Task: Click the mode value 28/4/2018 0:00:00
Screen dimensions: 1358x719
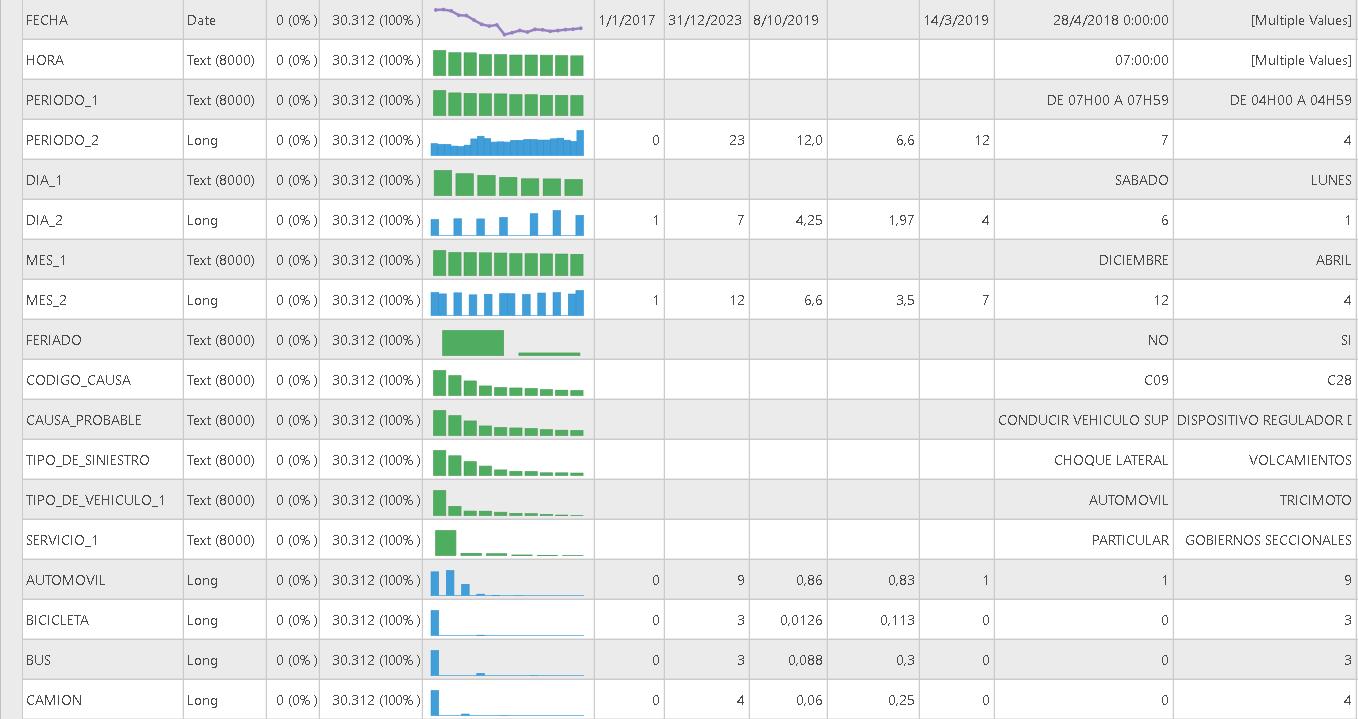Action: click(x=1111, y=20)
